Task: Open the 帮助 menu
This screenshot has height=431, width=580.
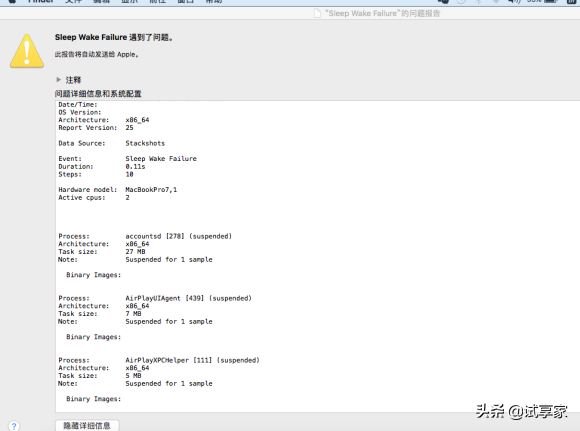Action: click(214, 1)
